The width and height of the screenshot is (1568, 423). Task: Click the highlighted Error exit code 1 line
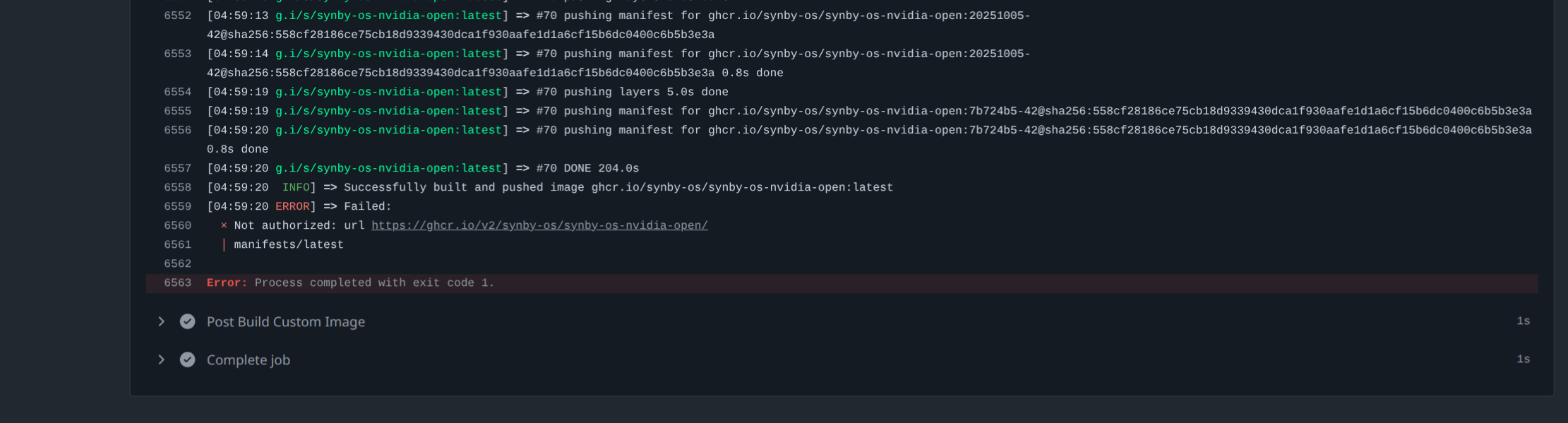[374, 283]
